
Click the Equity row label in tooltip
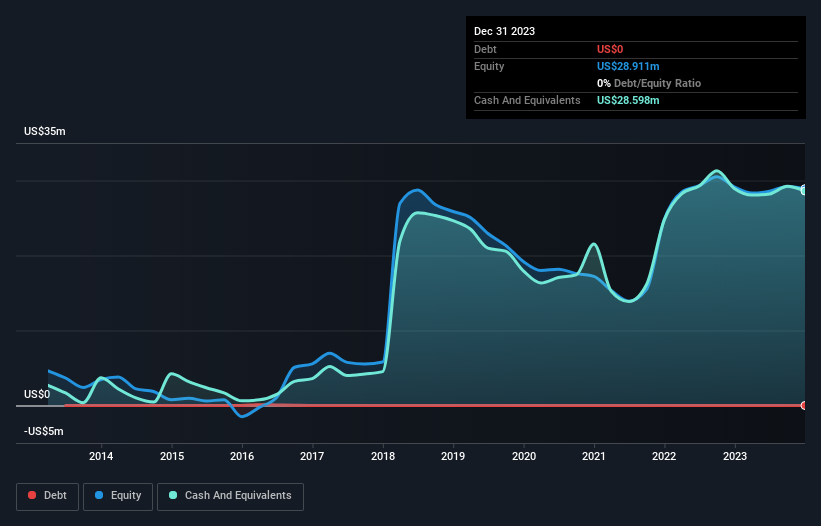click(489, 66)
